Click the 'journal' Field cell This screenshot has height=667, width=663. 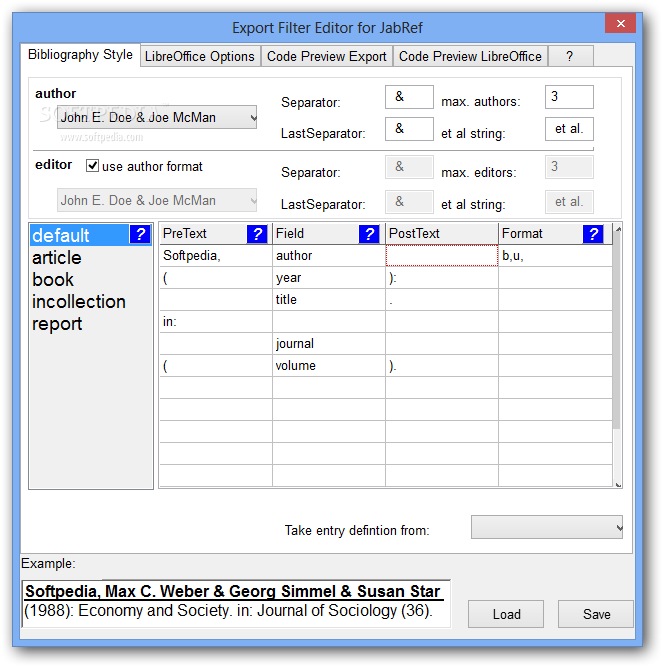[x=329, y=344]
